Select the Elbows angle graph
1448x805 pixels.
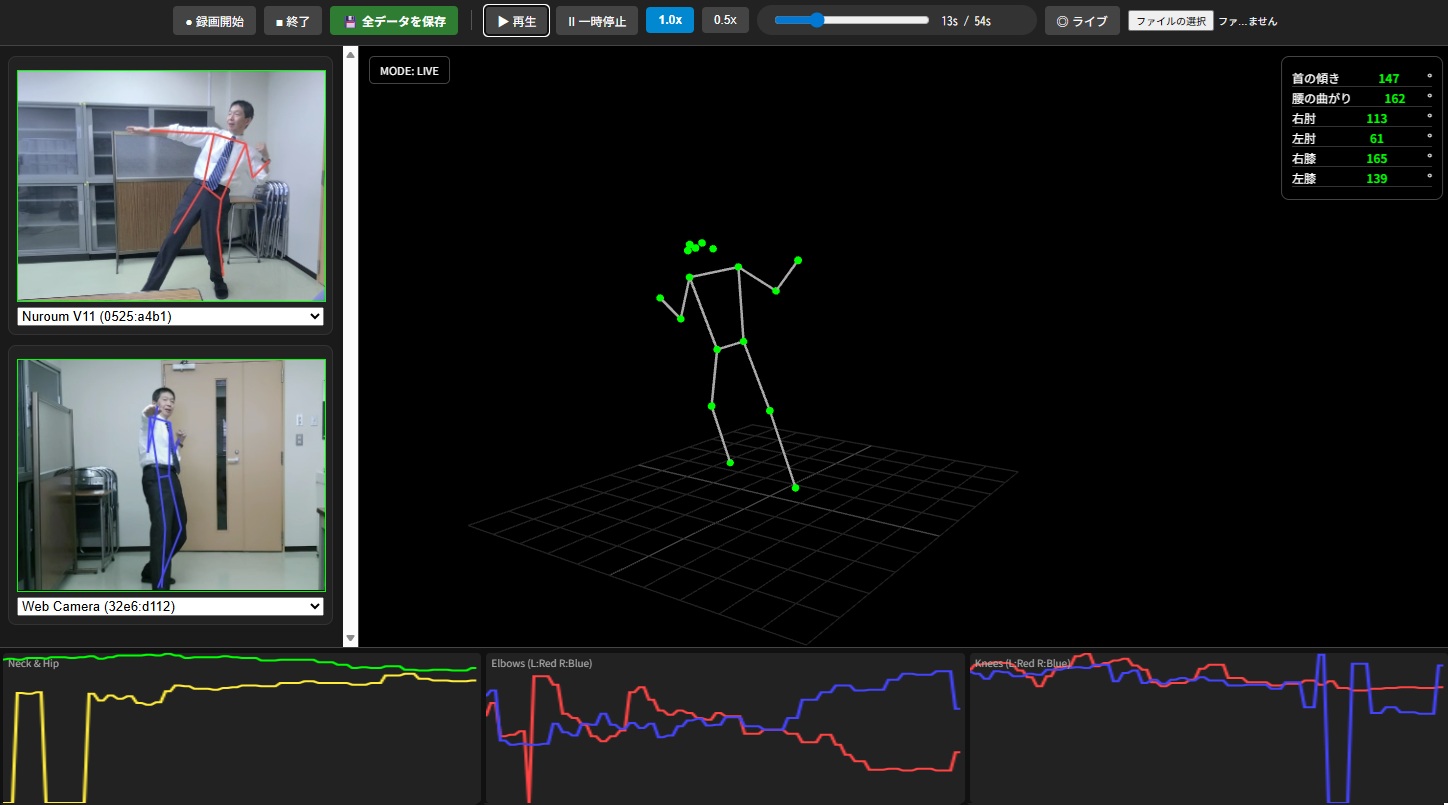[x=725, y=728]
